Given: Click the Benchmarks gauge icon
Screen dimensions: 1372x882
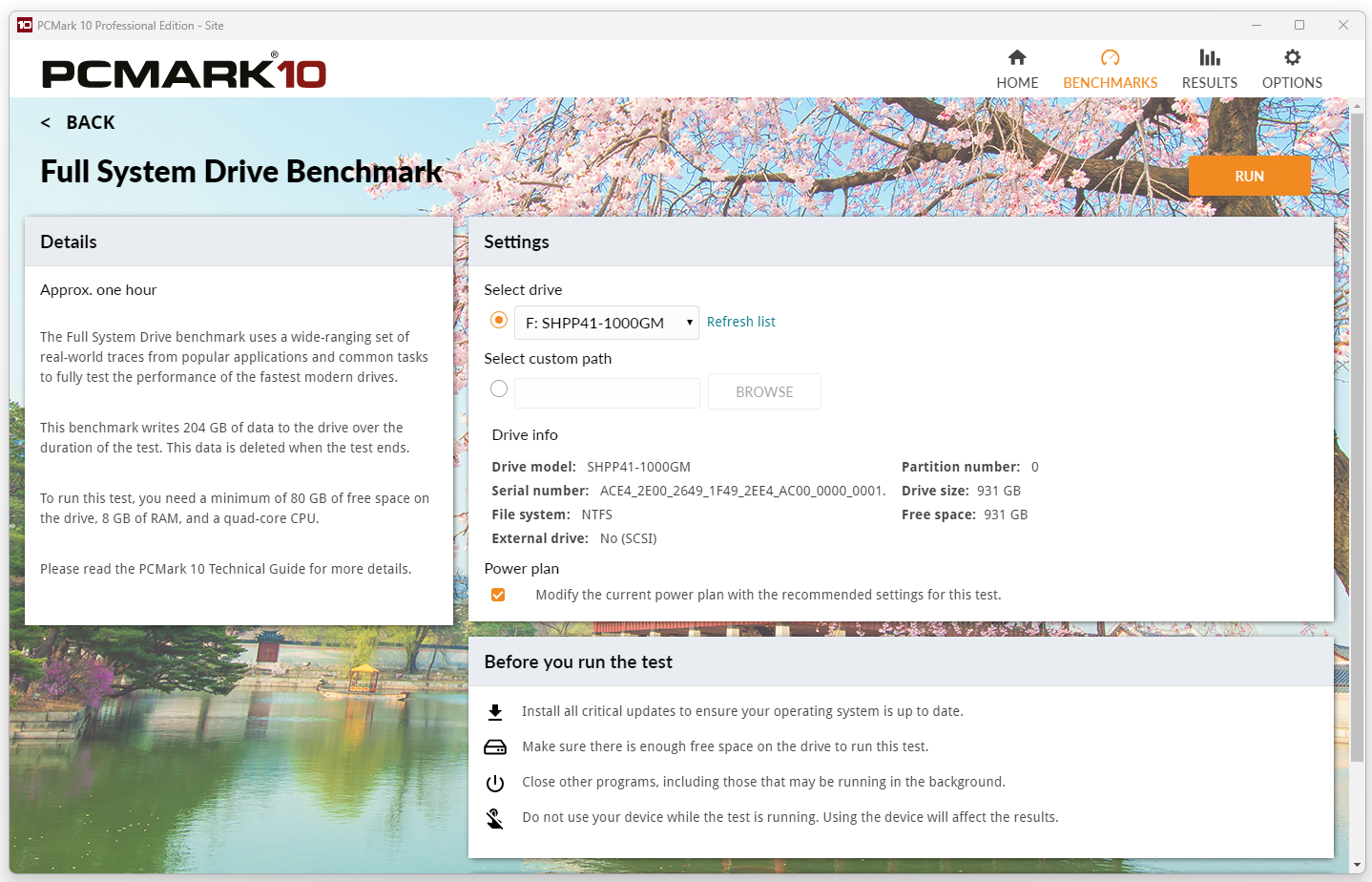Looking at the screenshot, I should (1110, 57).
